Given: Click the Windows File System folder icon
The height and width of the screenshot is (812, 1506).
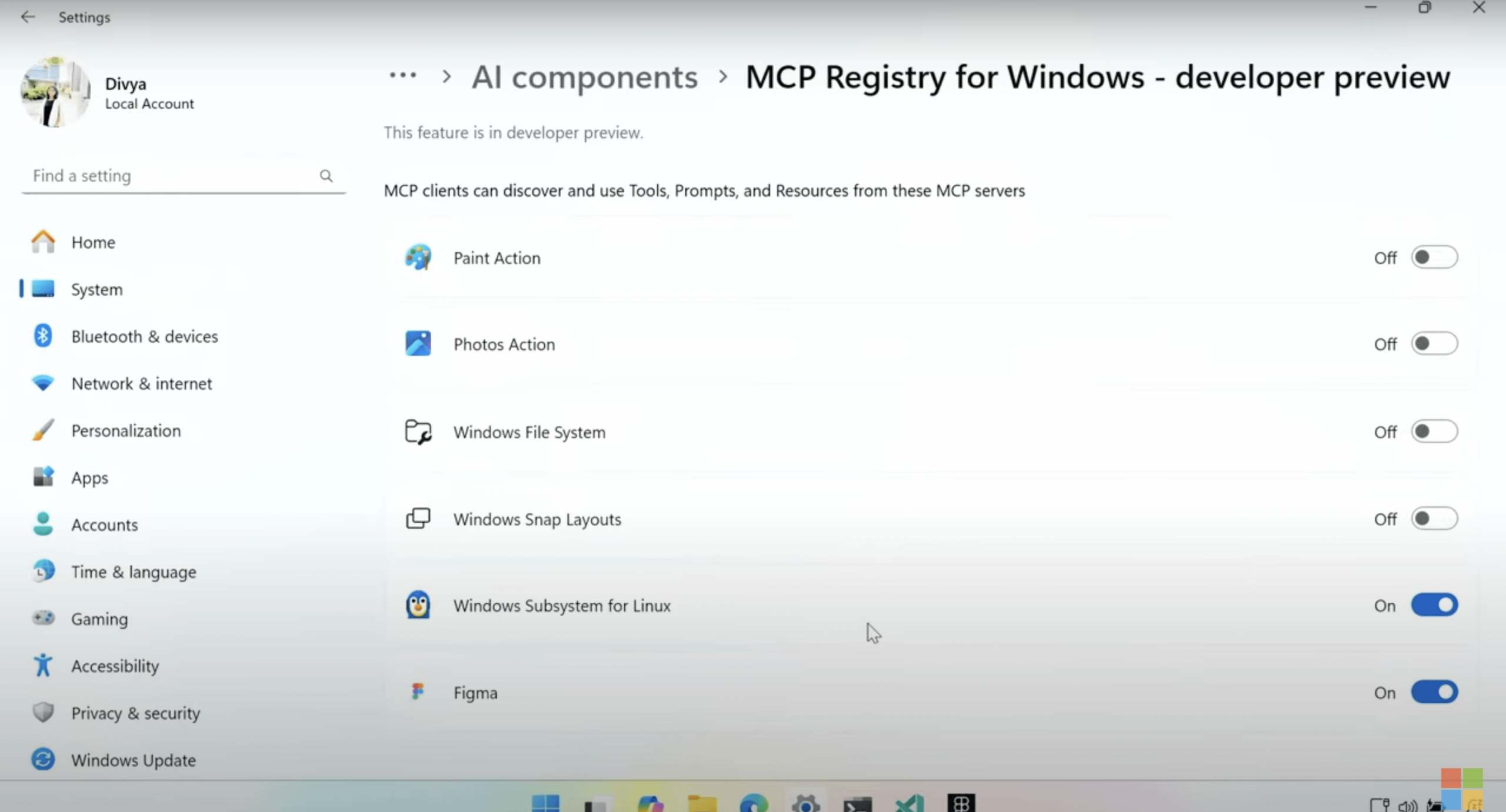Looking at the screenshot, I should 418,432.
